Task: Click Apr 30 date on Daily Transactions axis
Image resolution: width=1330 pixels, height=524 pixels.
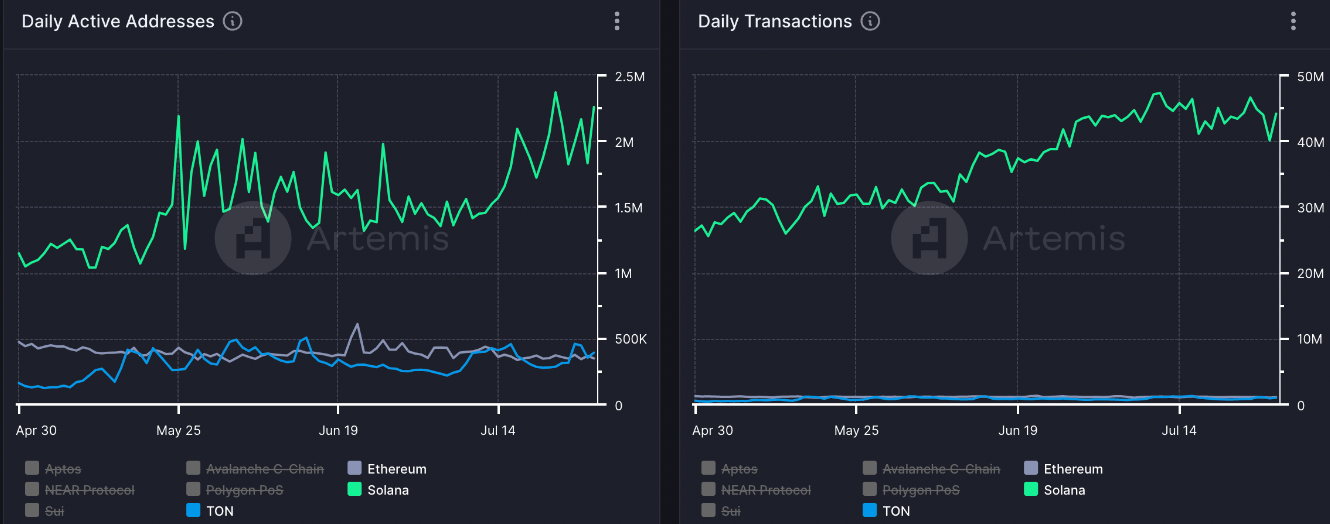Action: pyautogui.click(x=712, y=431)
